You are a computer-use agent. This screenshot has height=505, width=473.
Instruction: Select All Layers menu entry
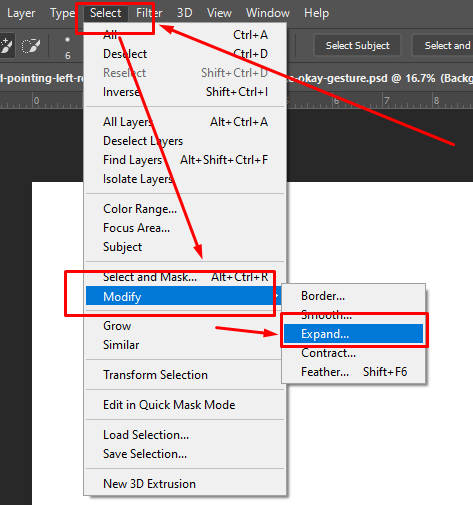tap(185, 122)
